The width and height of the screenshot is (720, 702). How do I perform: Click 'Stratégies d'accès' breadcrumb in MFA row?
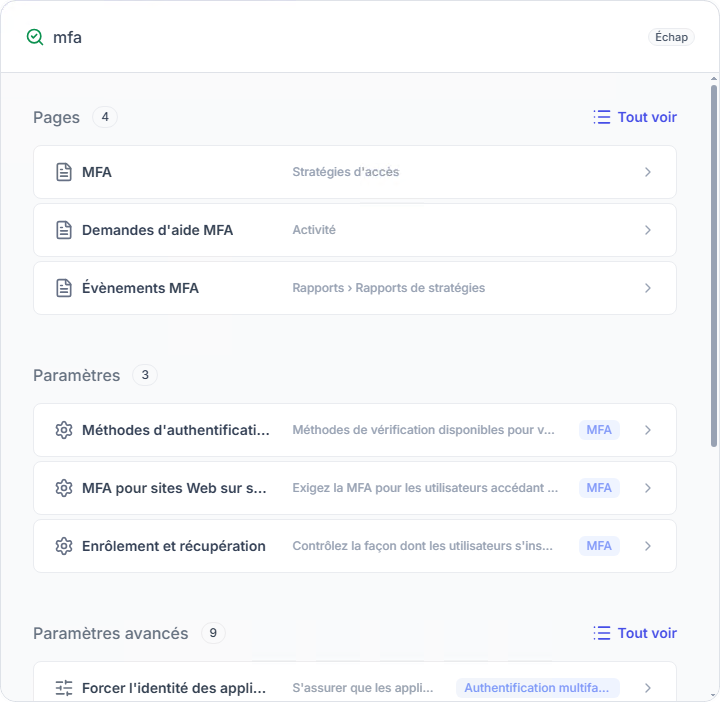(346, 172)
